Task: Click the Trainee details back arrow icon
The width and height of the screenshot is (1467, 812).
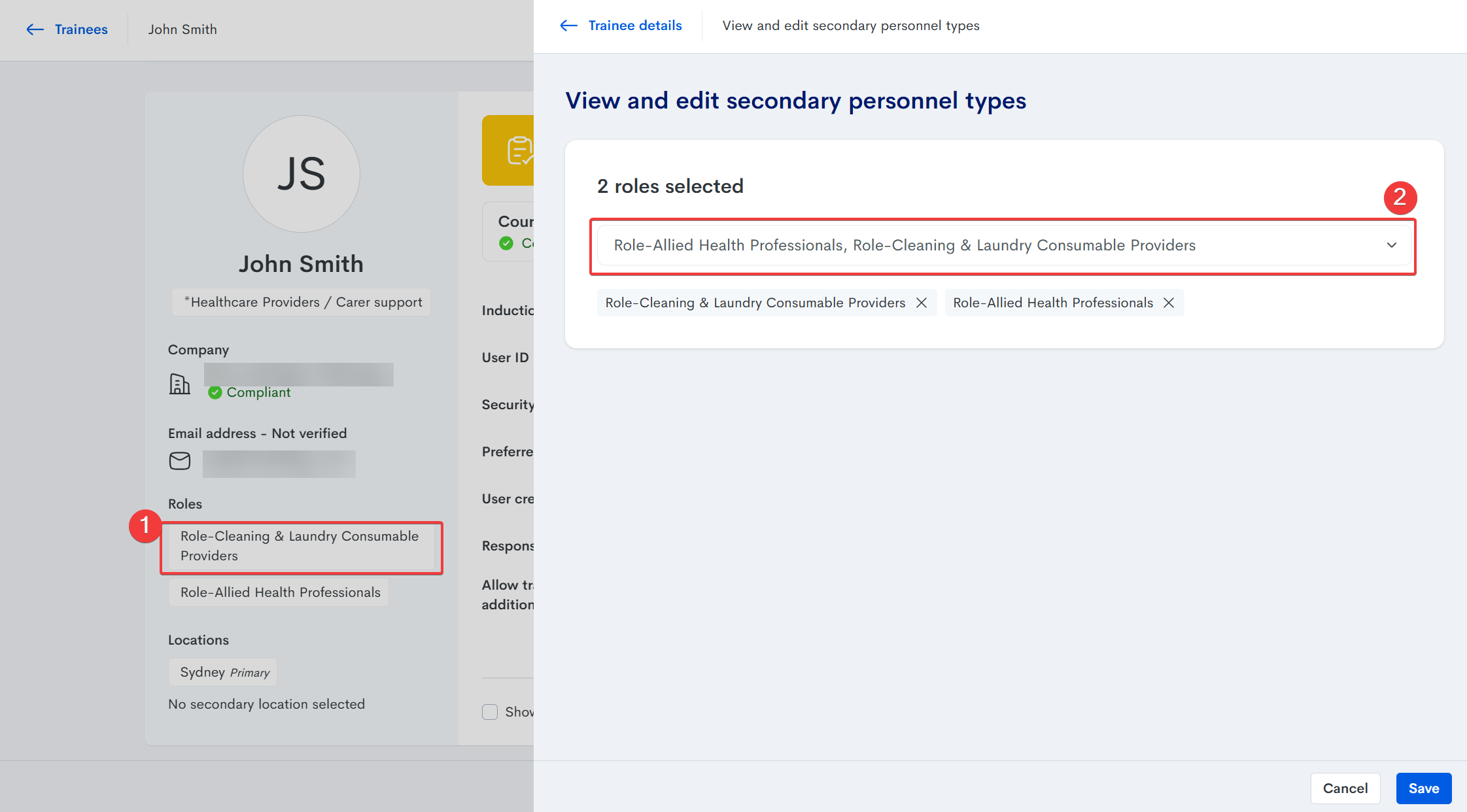Action: point(568,25)
